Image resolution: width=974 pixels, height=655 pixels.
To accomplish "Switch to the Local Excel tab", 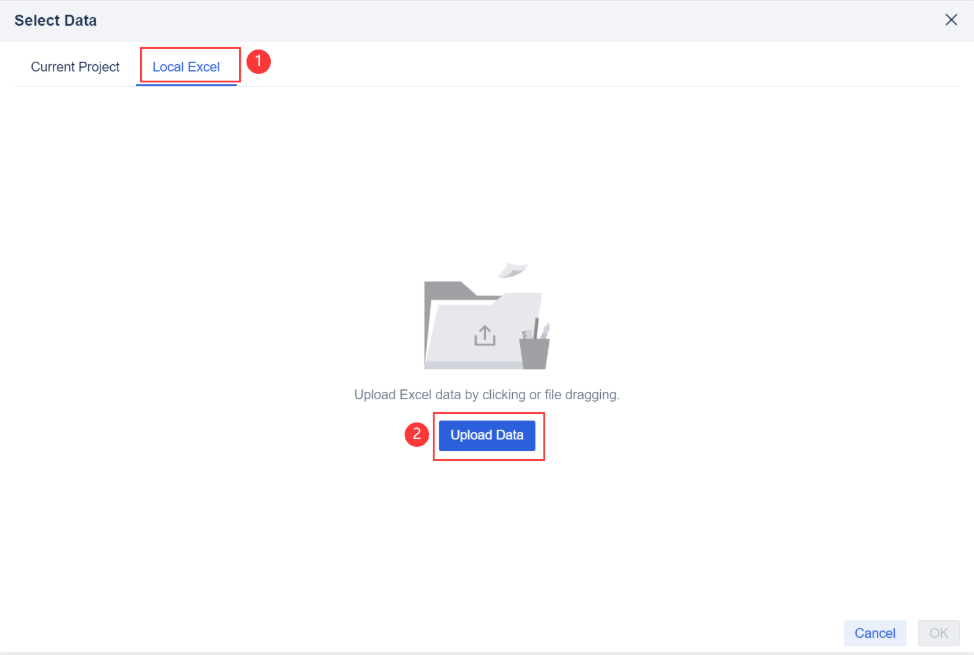I will pos(186,67).
